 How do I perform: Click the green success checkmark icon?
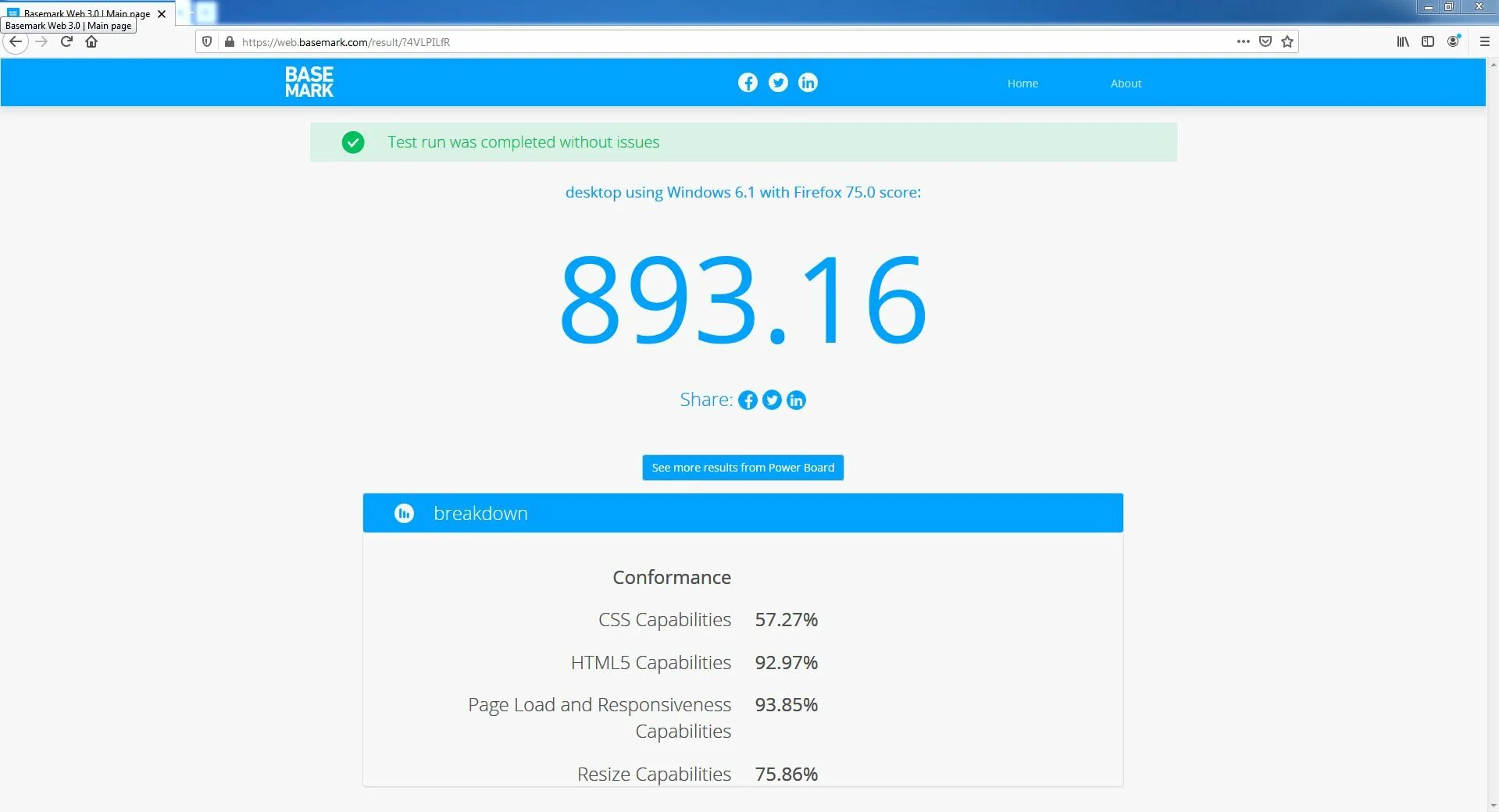tap(353, 142)
